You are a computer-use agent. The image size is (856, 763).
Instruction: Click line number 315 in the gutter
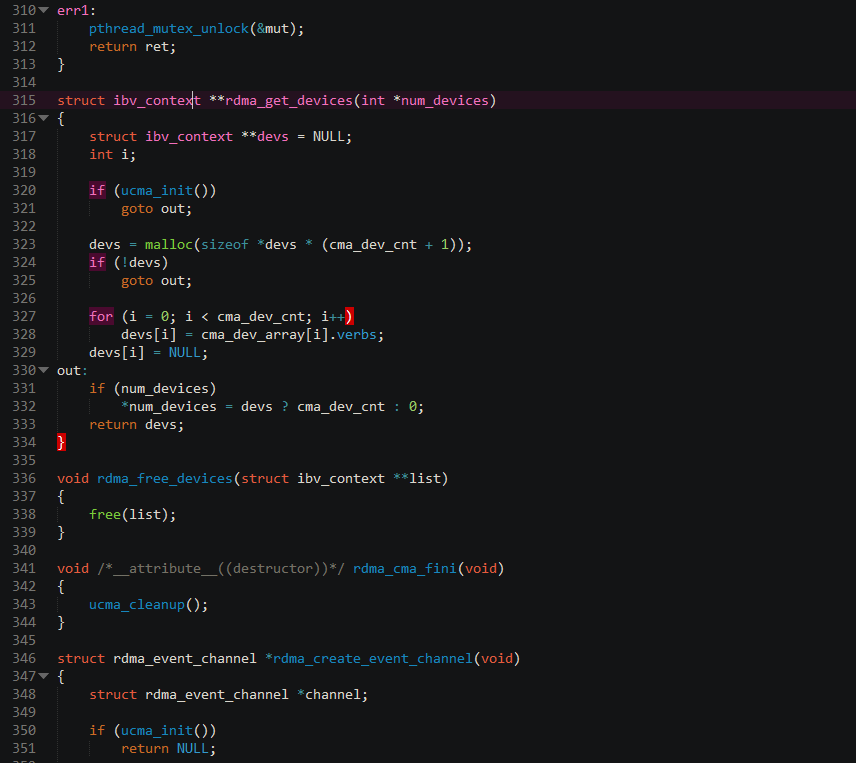coord(24,100)
